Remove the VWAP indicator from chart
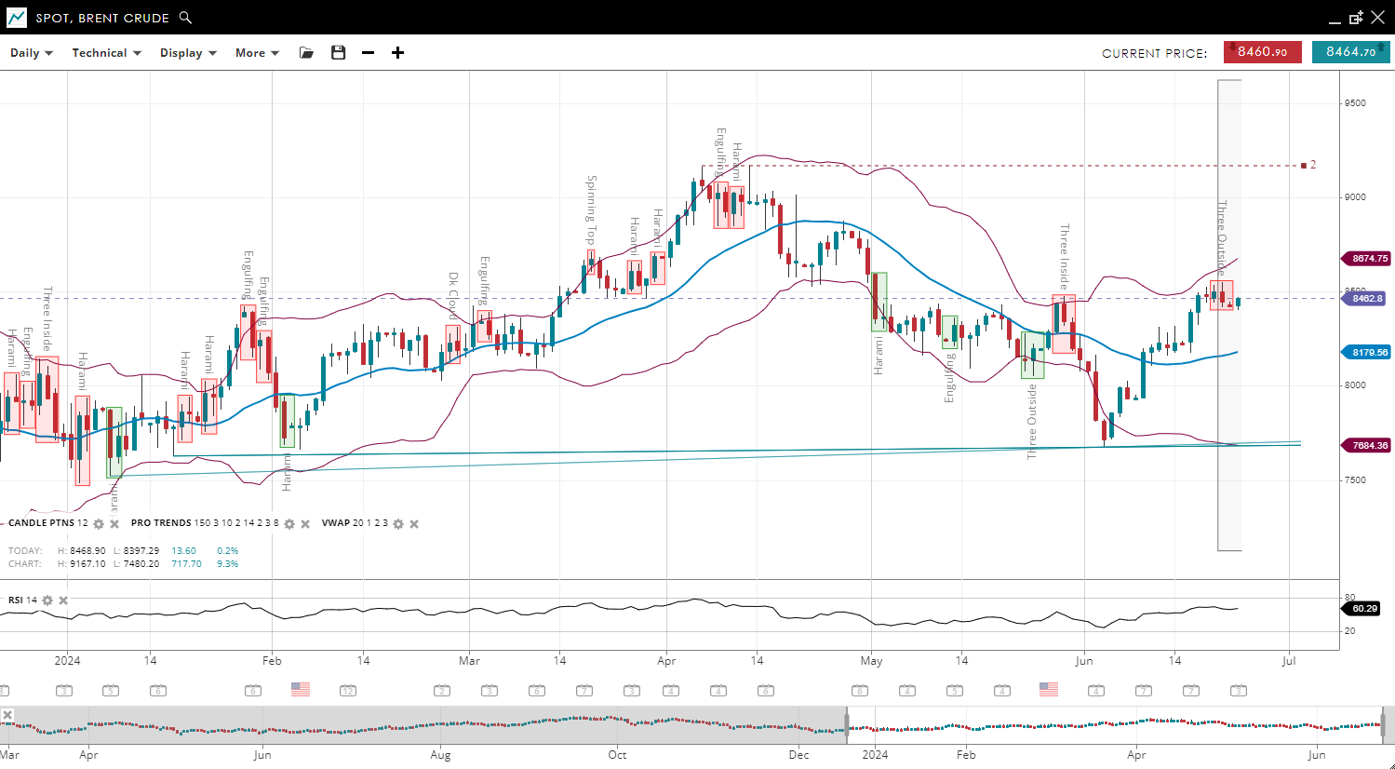The image size is (1395, 769). [x=414, y=524]
